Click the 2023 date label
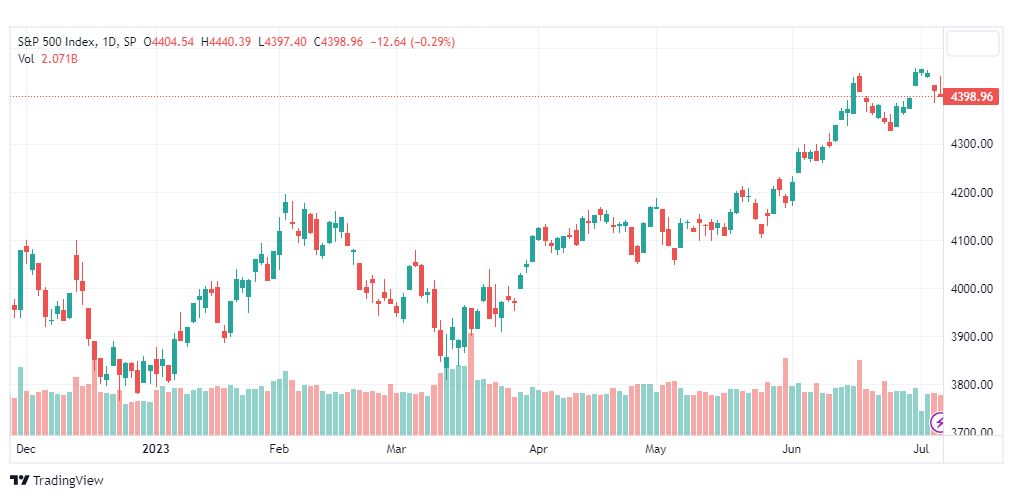 [155, 448]
